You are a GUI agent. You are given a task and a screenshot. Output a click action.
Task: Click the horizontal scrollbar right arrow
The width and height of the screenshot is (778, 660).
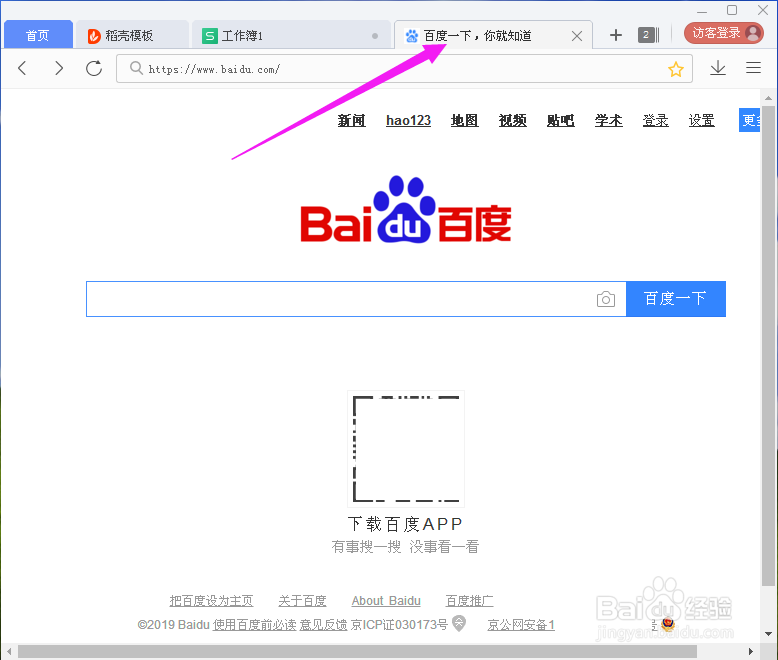pyautogui.click(x=751, y=651)
